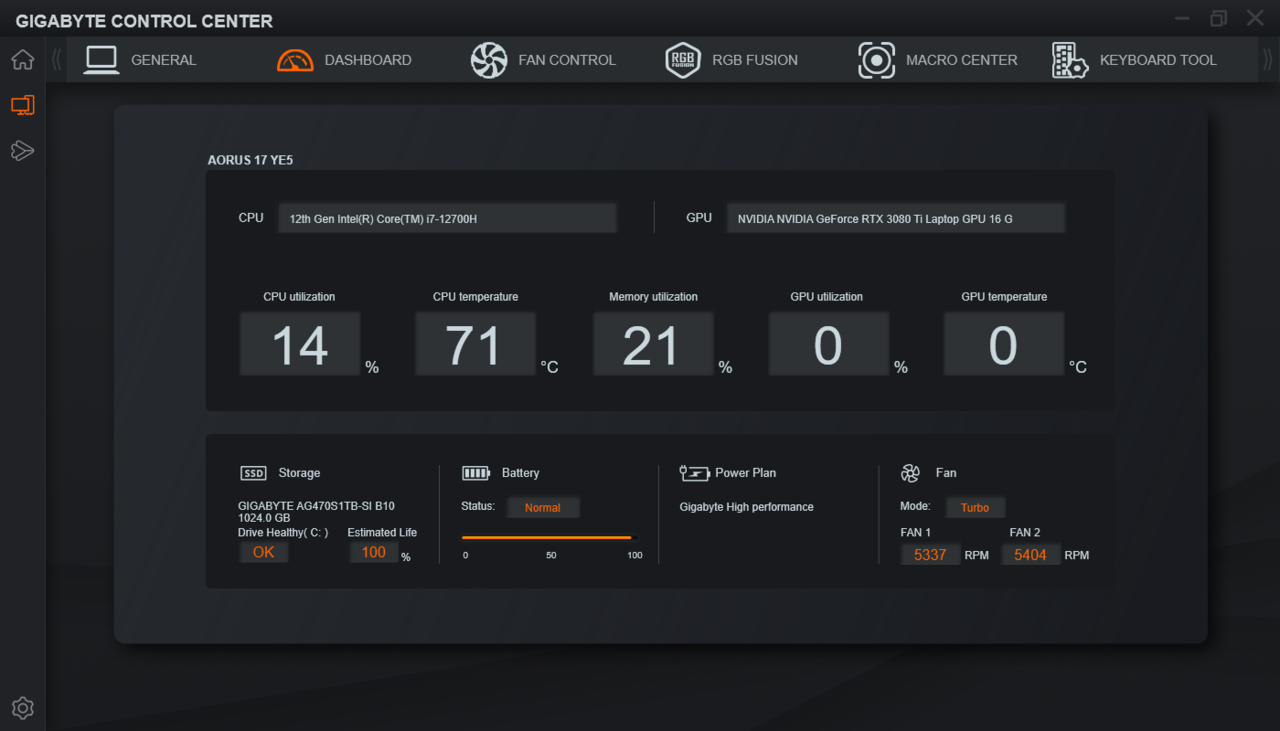The height and width of the screenshot is (731, 1280).
Task: Open the Dashboard tab label
Action: [367, 60]
